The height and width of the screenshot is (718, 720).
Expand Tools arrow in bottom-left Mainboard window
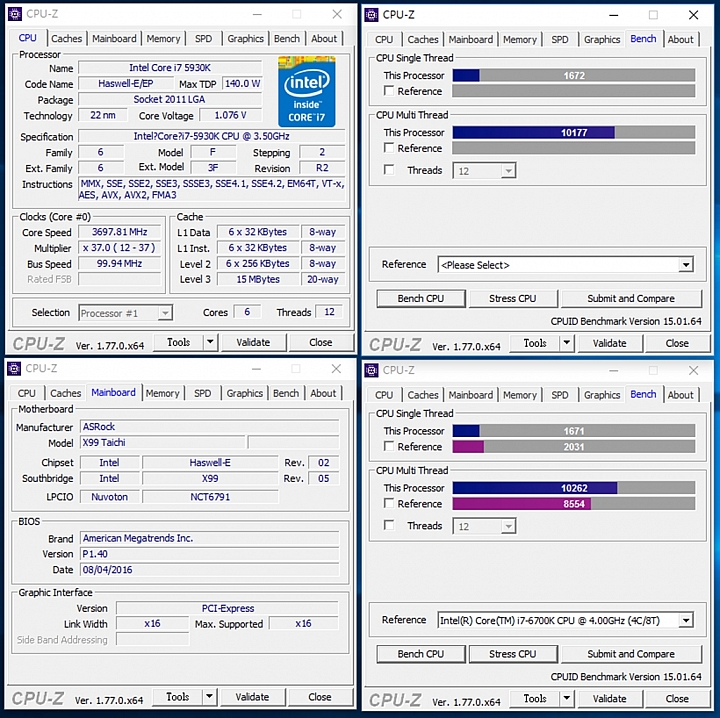[x=209, y=697]
